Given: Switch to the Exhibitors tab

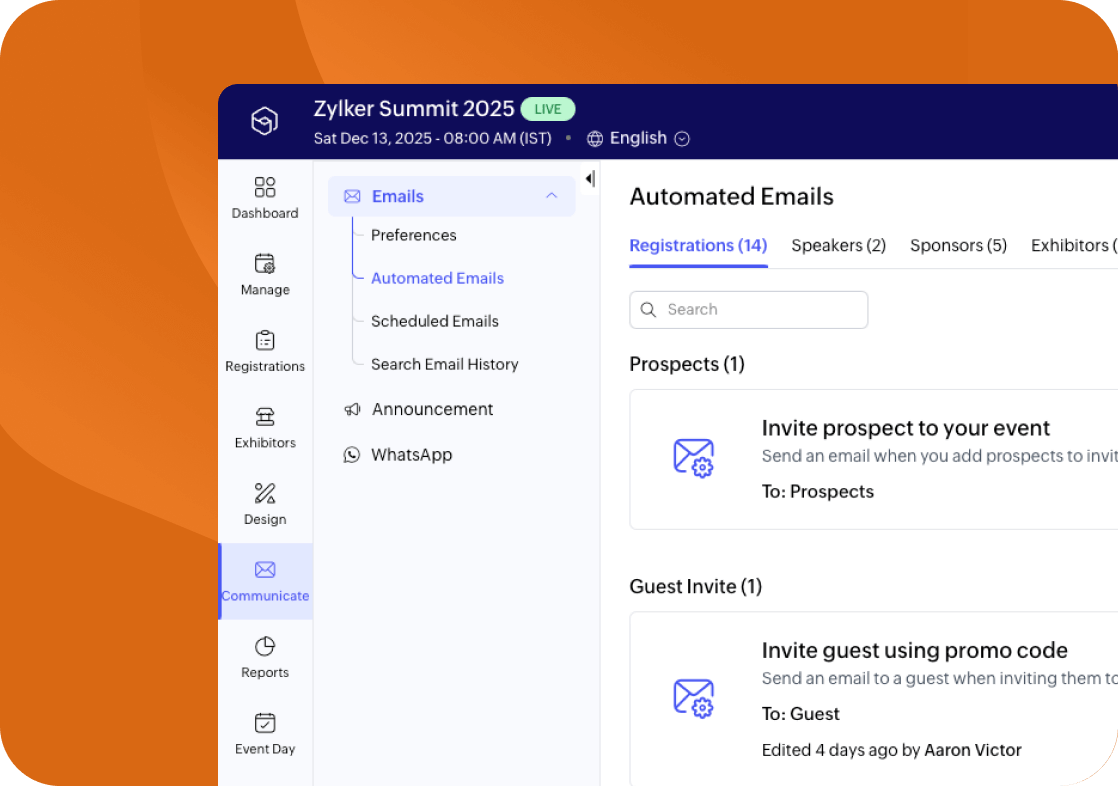Looking at the screenshot, I should tap(1074, 246).
